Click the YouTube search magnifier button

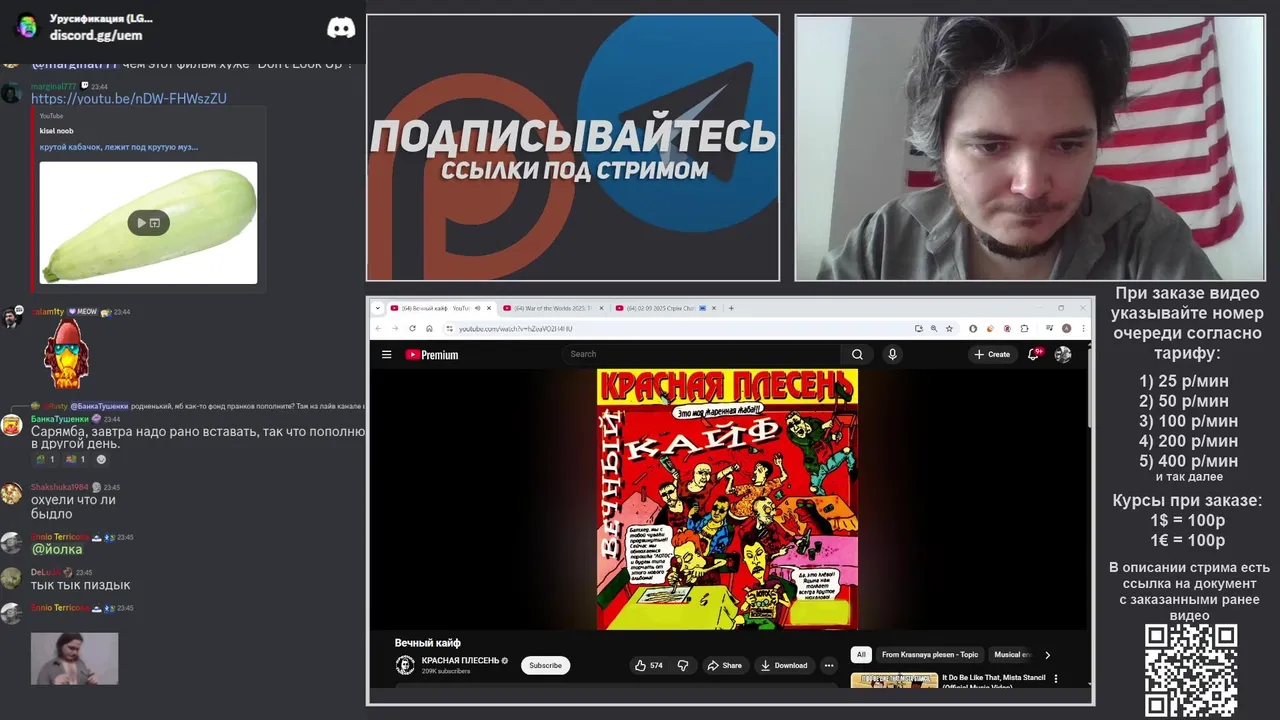(857, 354)
